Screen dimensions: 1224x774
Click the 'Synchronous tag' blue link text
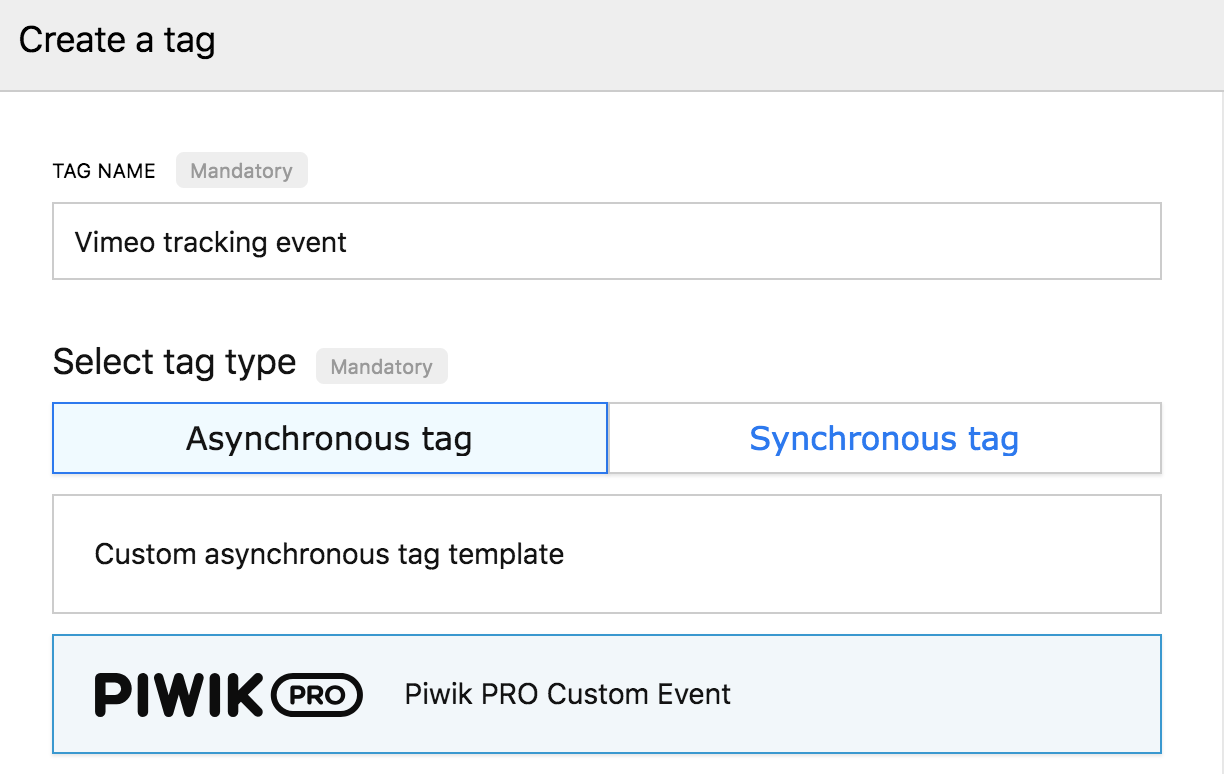point(885,438)
